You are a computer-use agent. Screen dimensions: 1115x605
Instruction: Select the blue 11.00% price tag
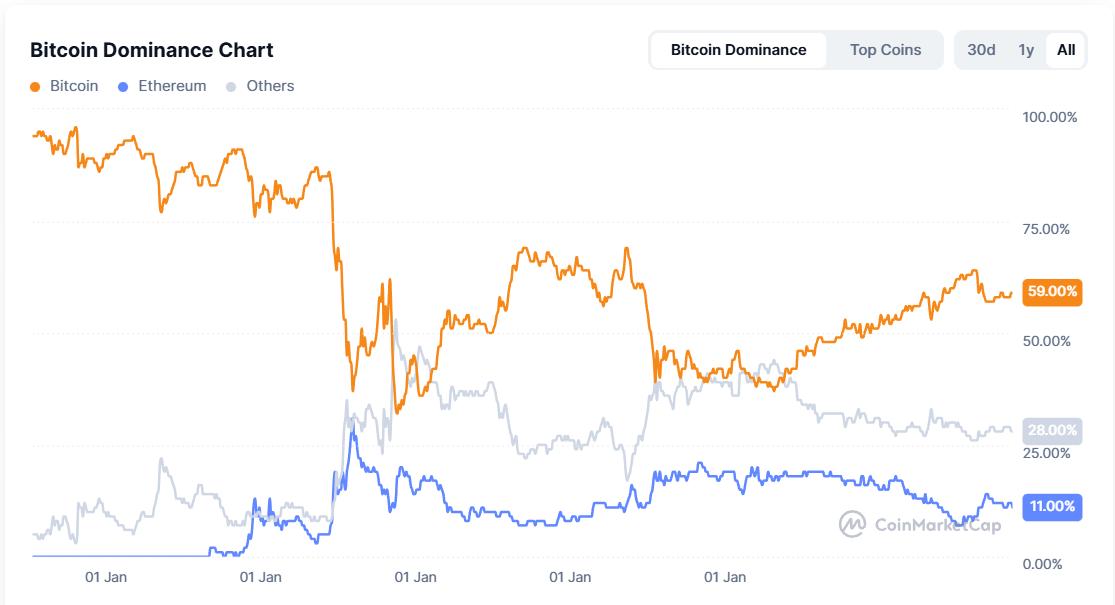(x=1050, y=508)
